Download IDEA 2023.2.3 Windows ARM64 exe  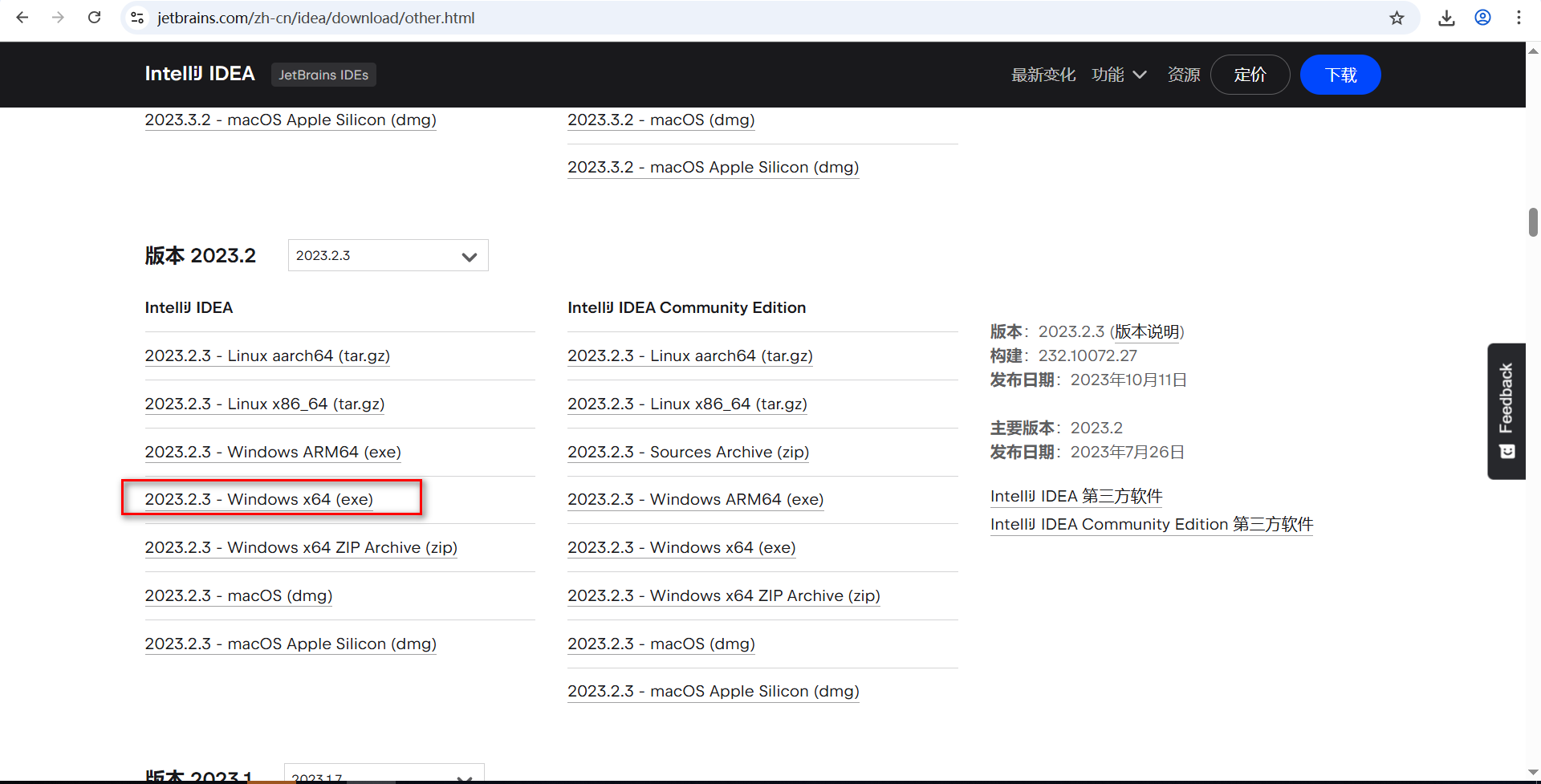[x=273, y=452]
